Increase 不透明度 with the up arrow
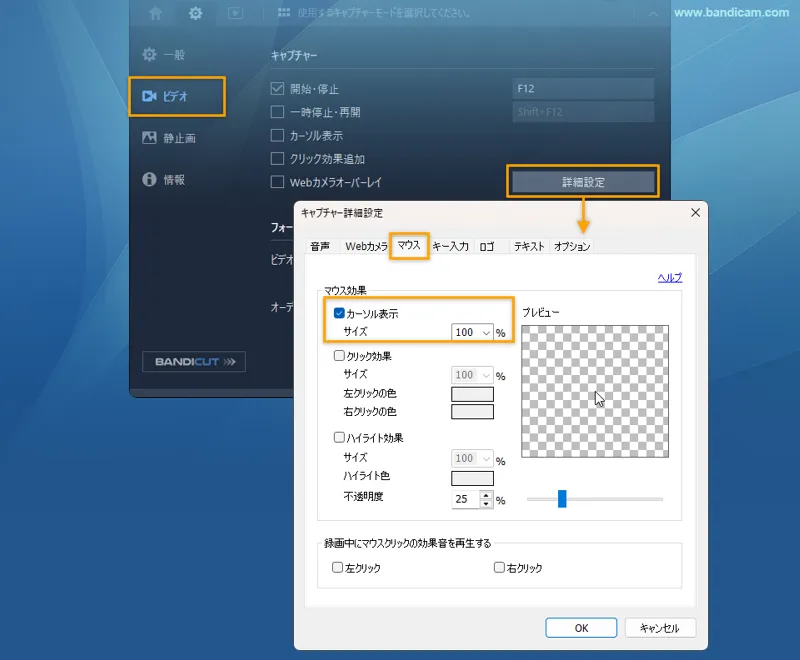The width and height of the screenshot is (800, 660). coord(486,495)
